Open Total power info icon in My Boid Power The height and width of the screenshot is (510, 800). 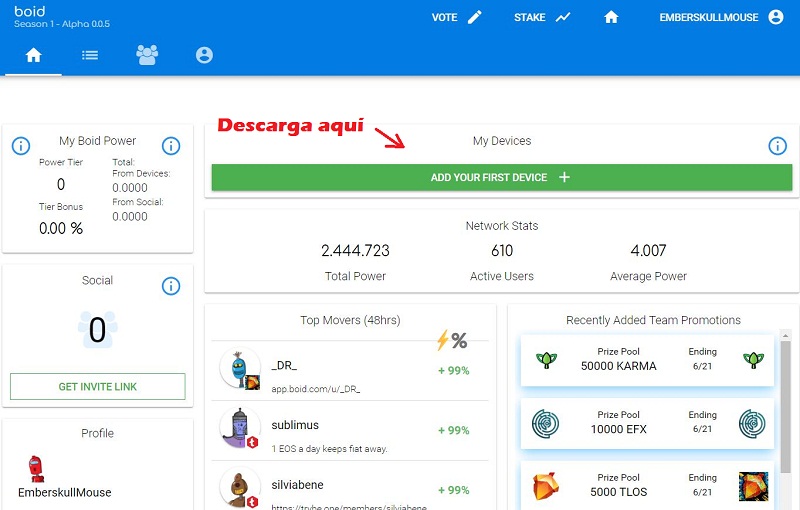[171, 146]
